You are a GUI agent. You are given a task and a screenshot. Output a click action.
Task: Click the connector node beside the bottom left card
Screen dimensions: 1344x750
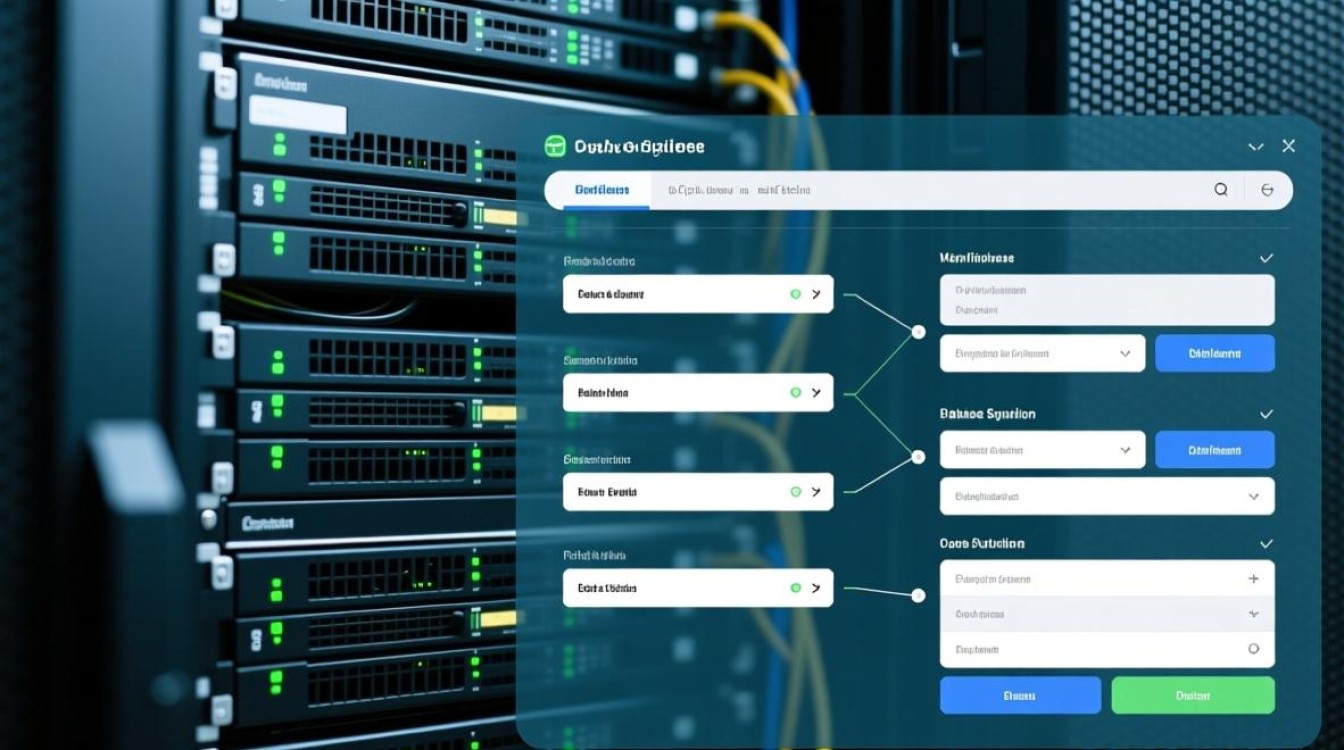[918, 596]
